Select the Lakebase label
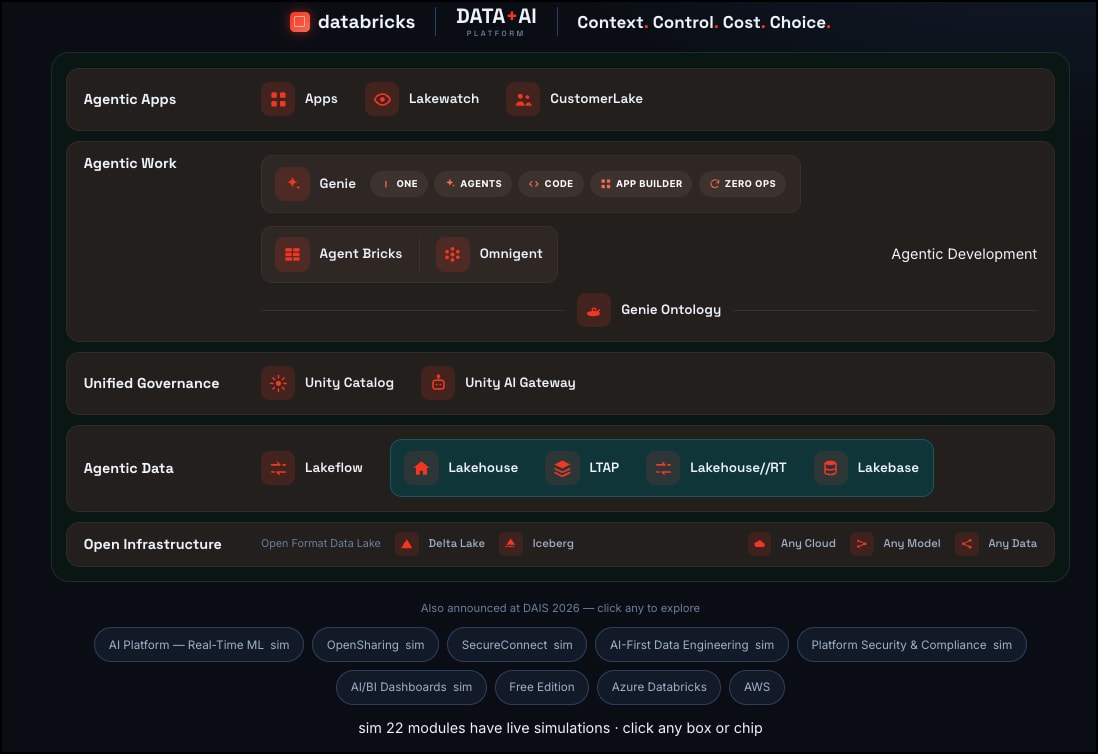 click(888, 468)
